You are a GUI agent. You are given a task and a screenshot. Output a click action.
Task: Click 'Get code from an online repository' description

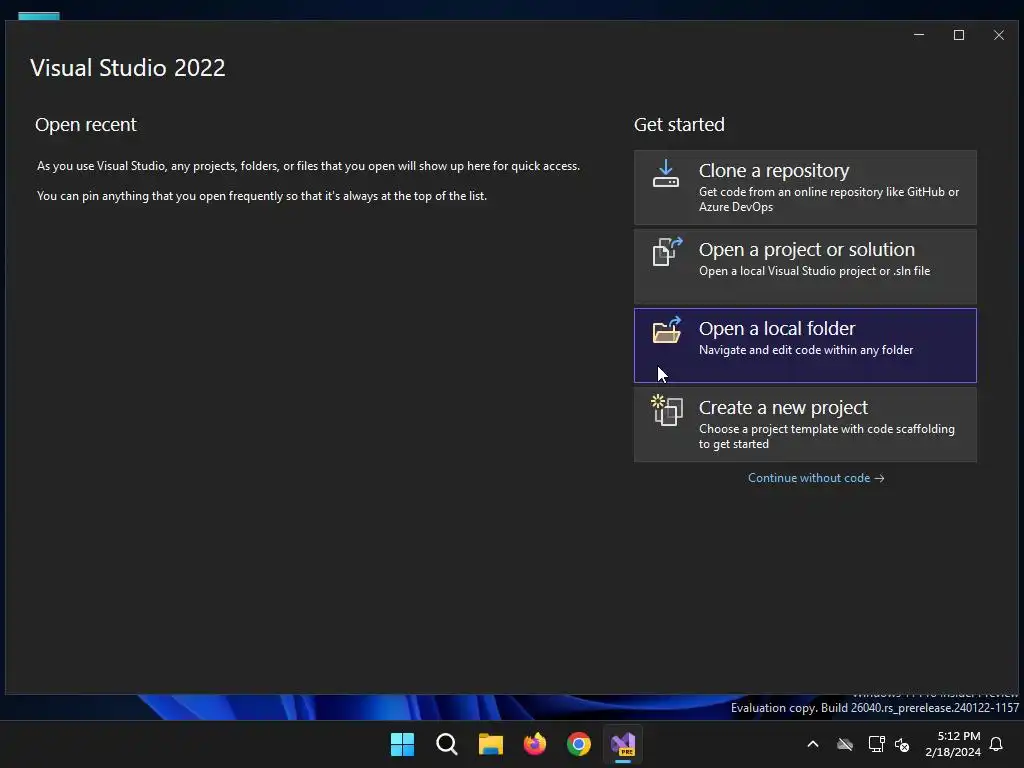829,199
